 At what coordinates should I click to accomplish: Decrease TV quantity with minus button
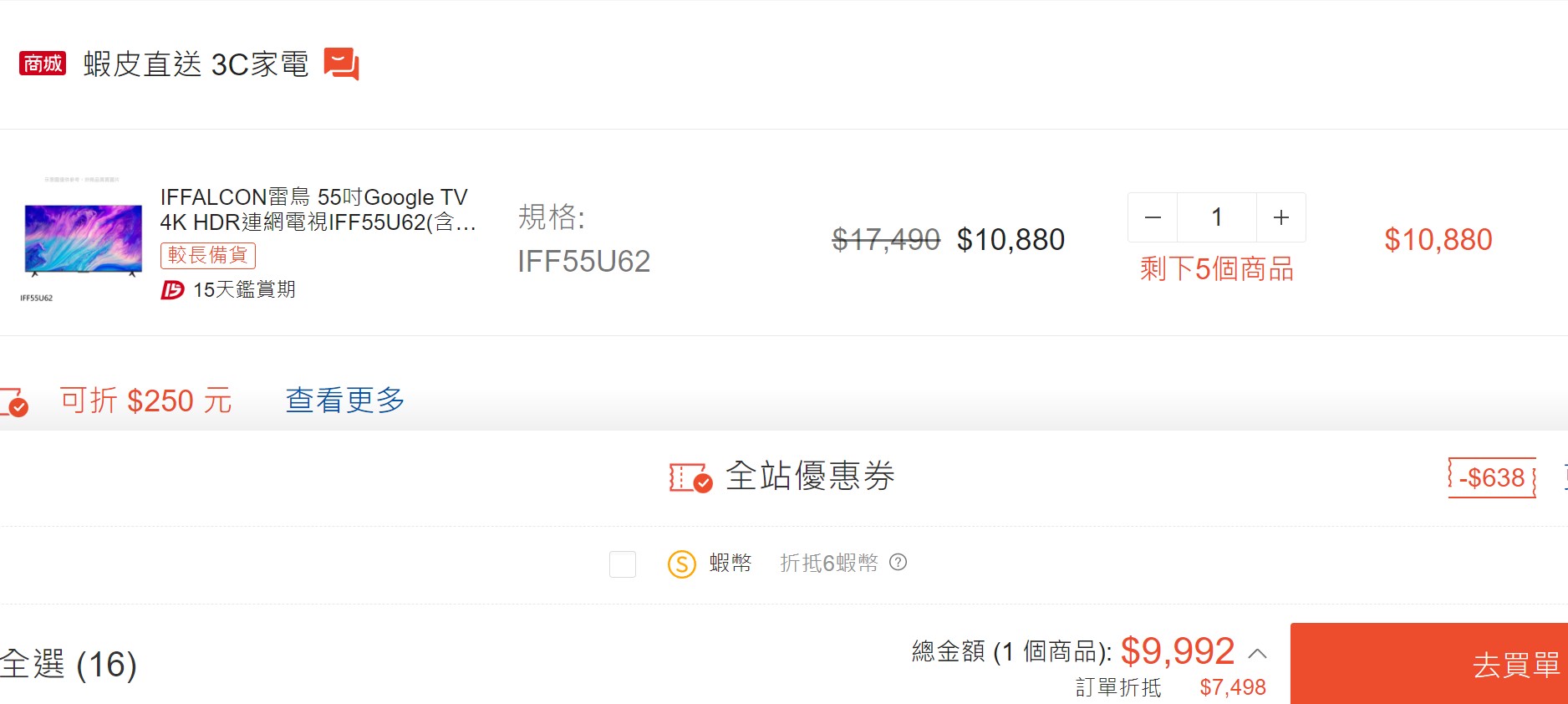pos(1153,217)
